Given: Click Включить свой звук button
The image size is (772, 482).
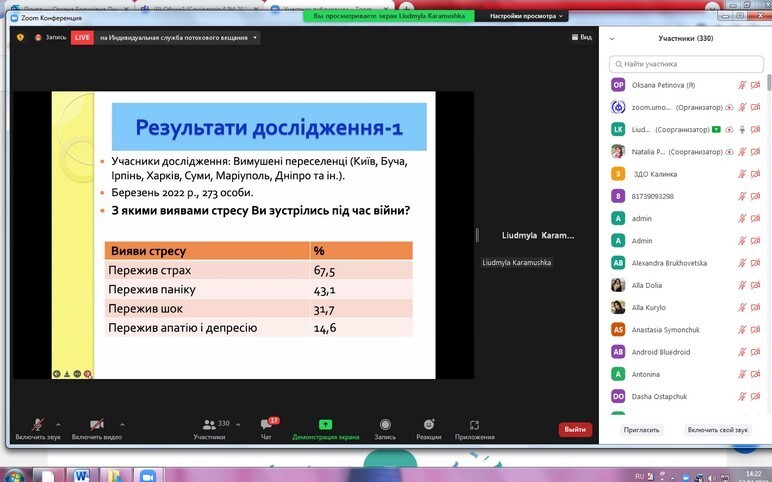Looking at the screenshot, I should pos(717,430).
